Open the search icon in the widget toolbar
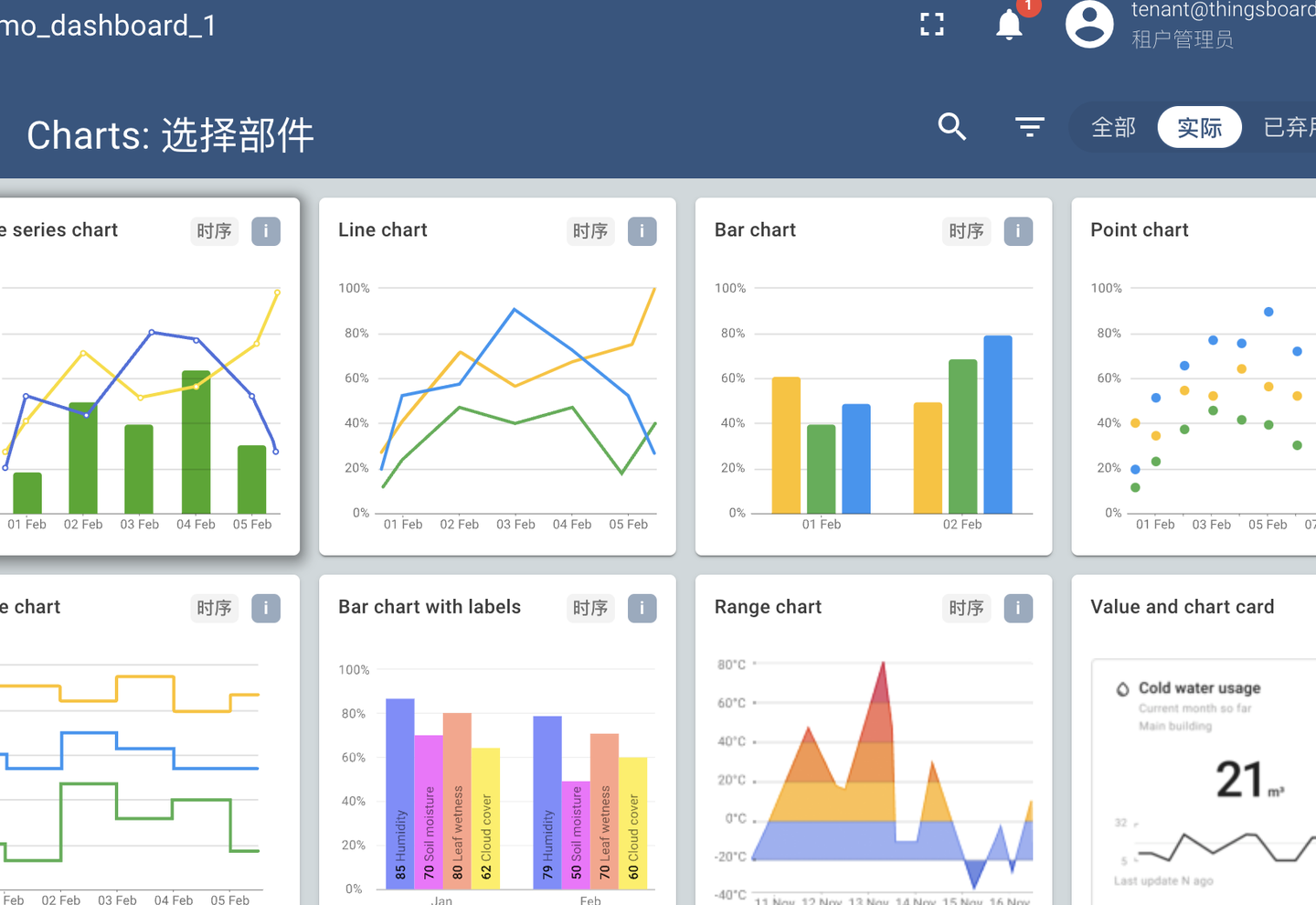Image resolution: width=1316 pixels, height=905 pixels. click(x=951, y=127)
